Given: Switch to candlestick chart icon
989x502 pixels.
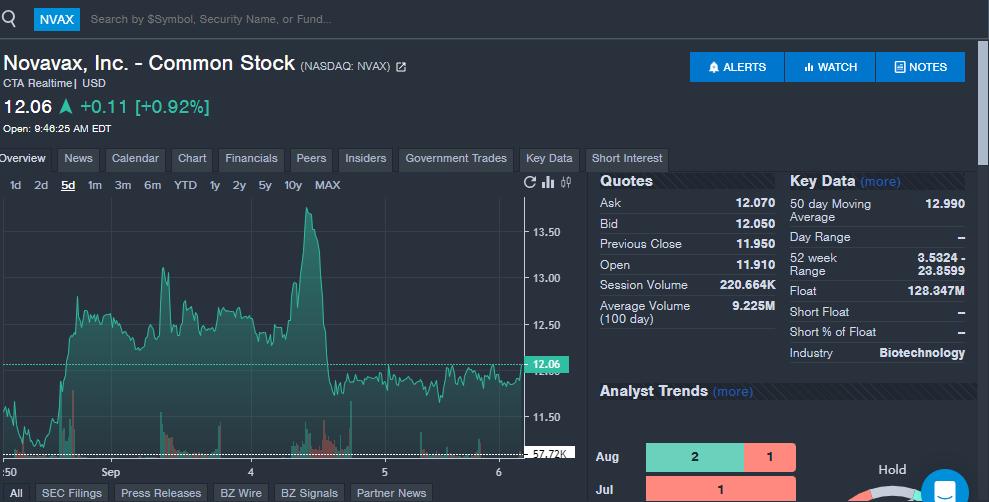Looking at the screenshot, I should click(566, 182).
